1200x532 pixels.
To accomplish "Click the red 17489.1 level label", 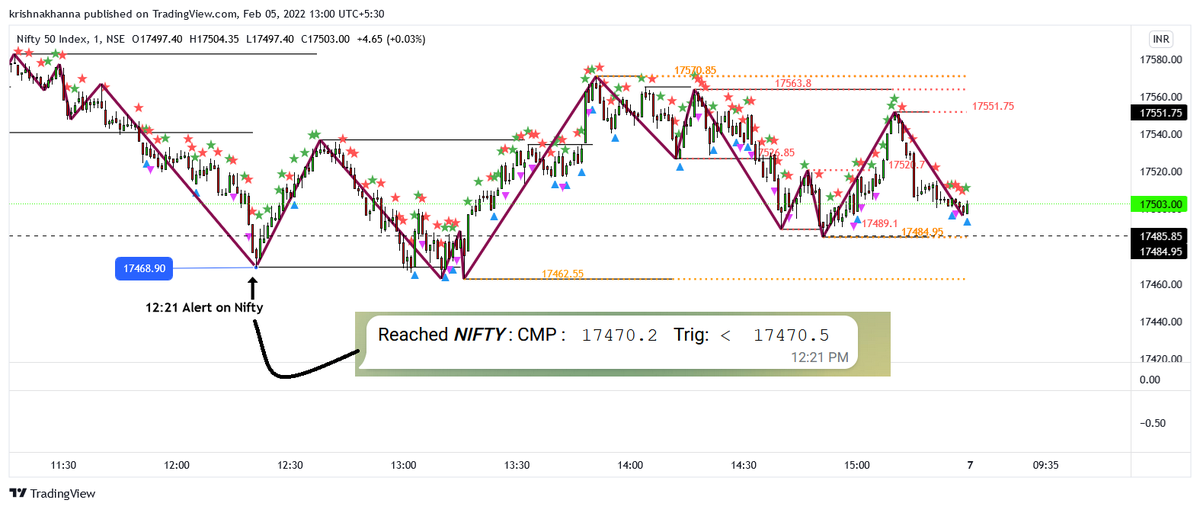I will click(880, 224).
